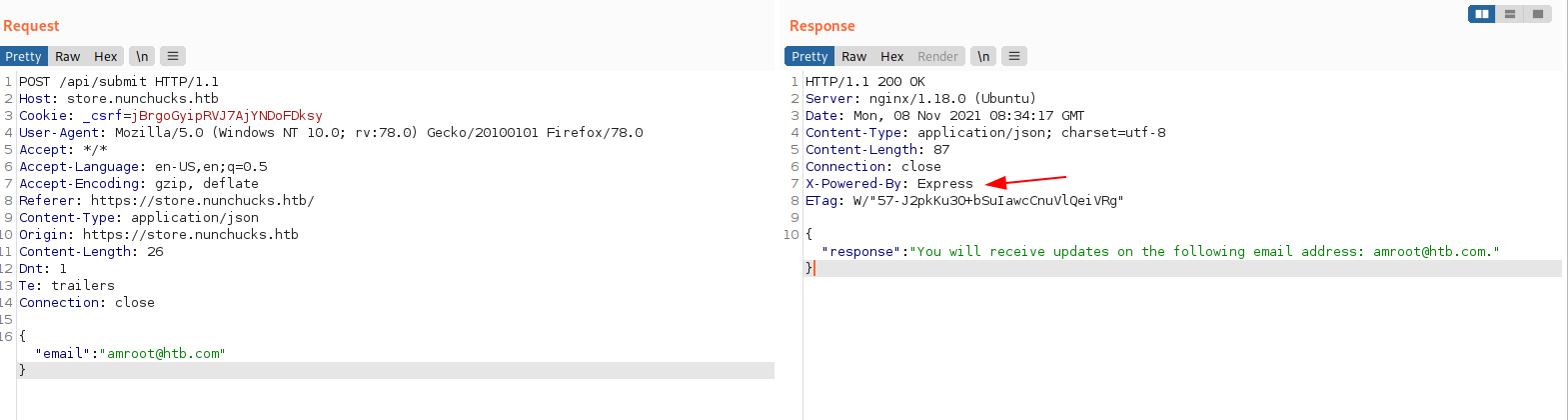This screenshot has height=420, width=1568.
Task: Show Response in Raw view
Action: 854,56
